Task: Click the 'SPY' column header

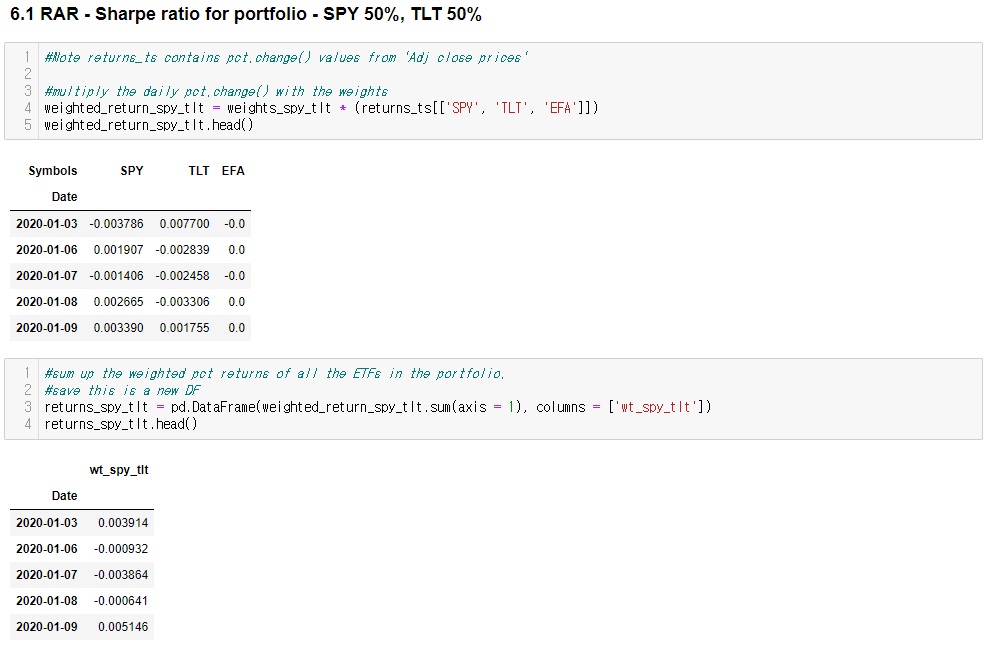Action: [132, 171]
